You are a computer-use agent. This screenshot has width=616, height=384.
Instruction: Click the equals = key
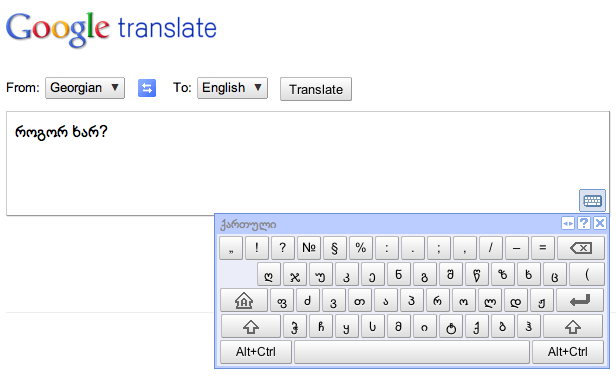pos(543,248)
